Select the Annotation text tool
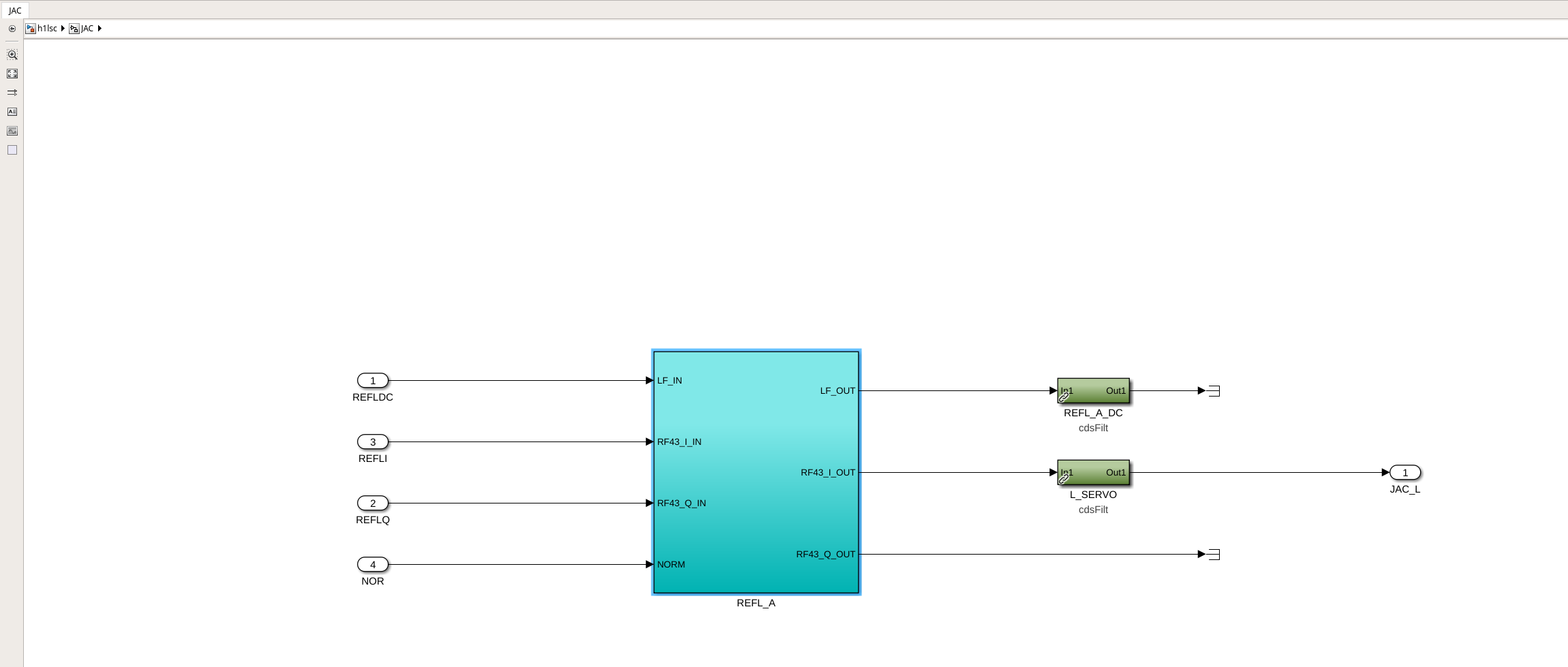The image size is (1568, 667). click(12, 112)
